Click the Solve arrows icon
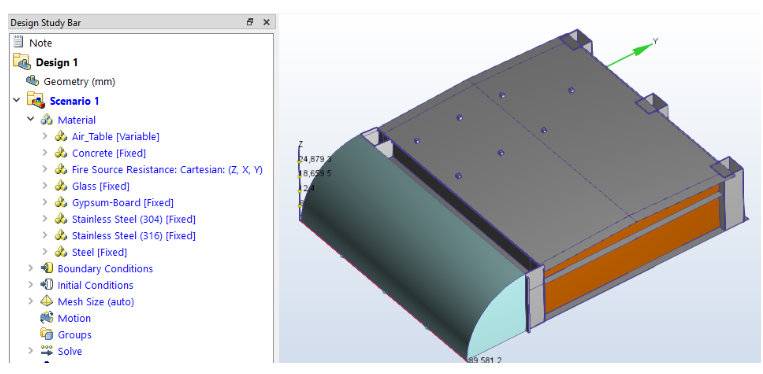 click(x=47, y=351)
